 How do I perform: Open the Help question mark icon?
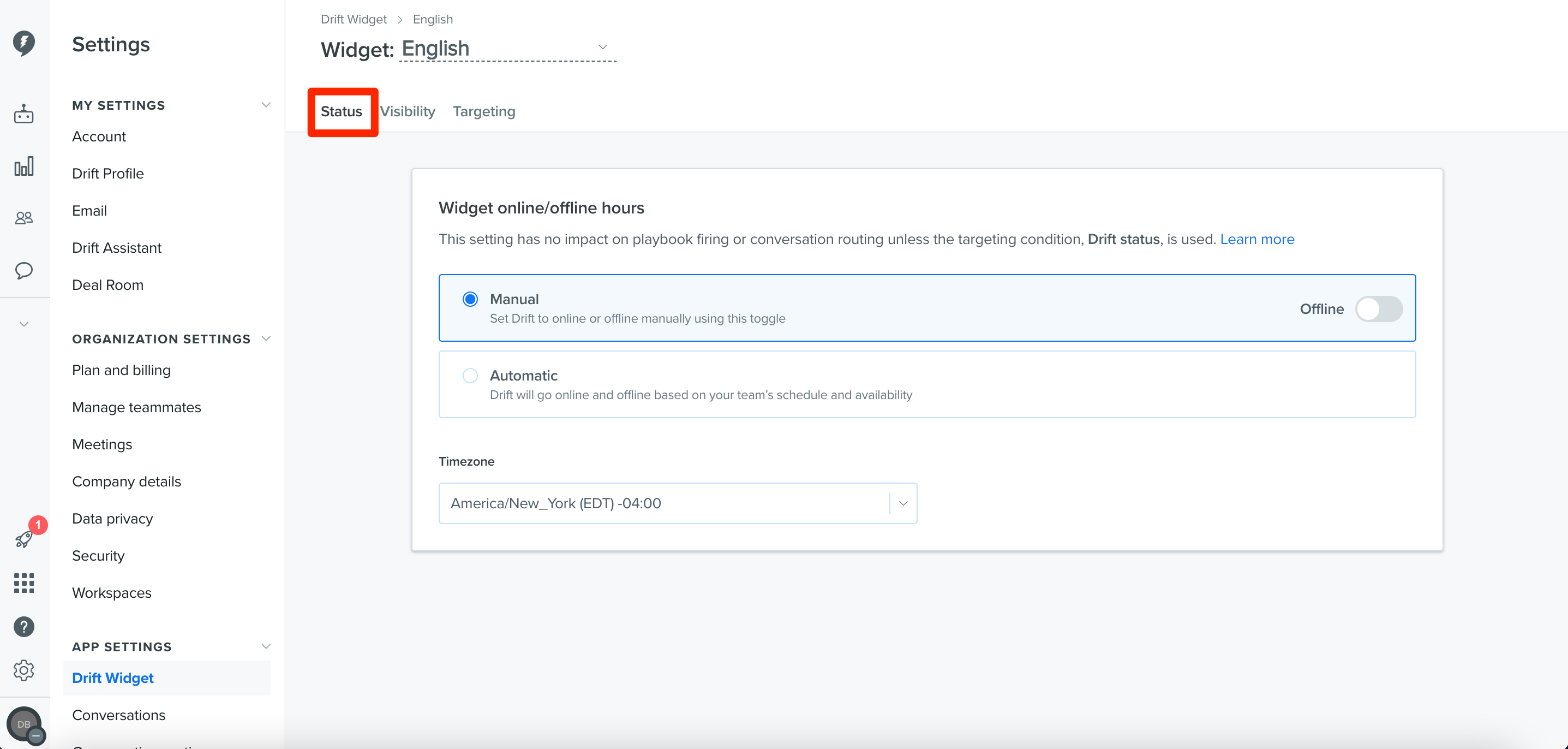[x=24, y=627]
